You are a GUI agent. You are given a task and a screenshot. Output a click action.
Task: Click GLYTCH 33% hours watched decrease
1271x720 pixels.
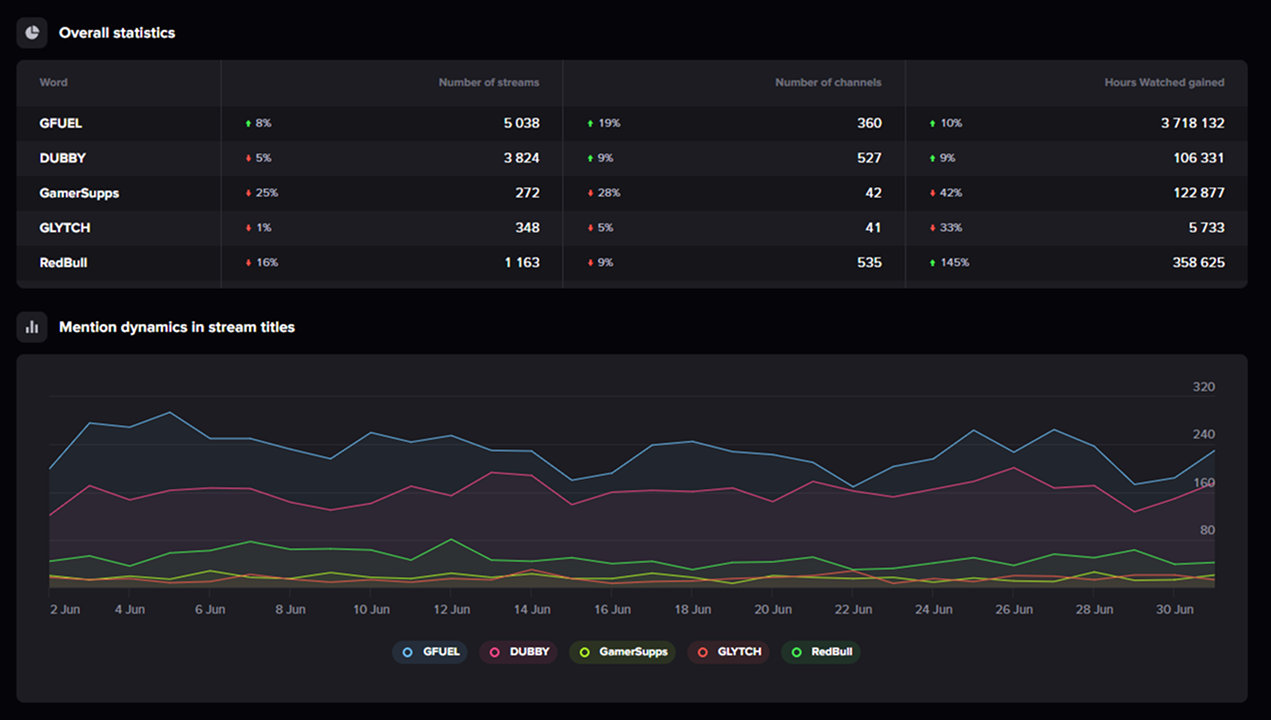(946, 228)
